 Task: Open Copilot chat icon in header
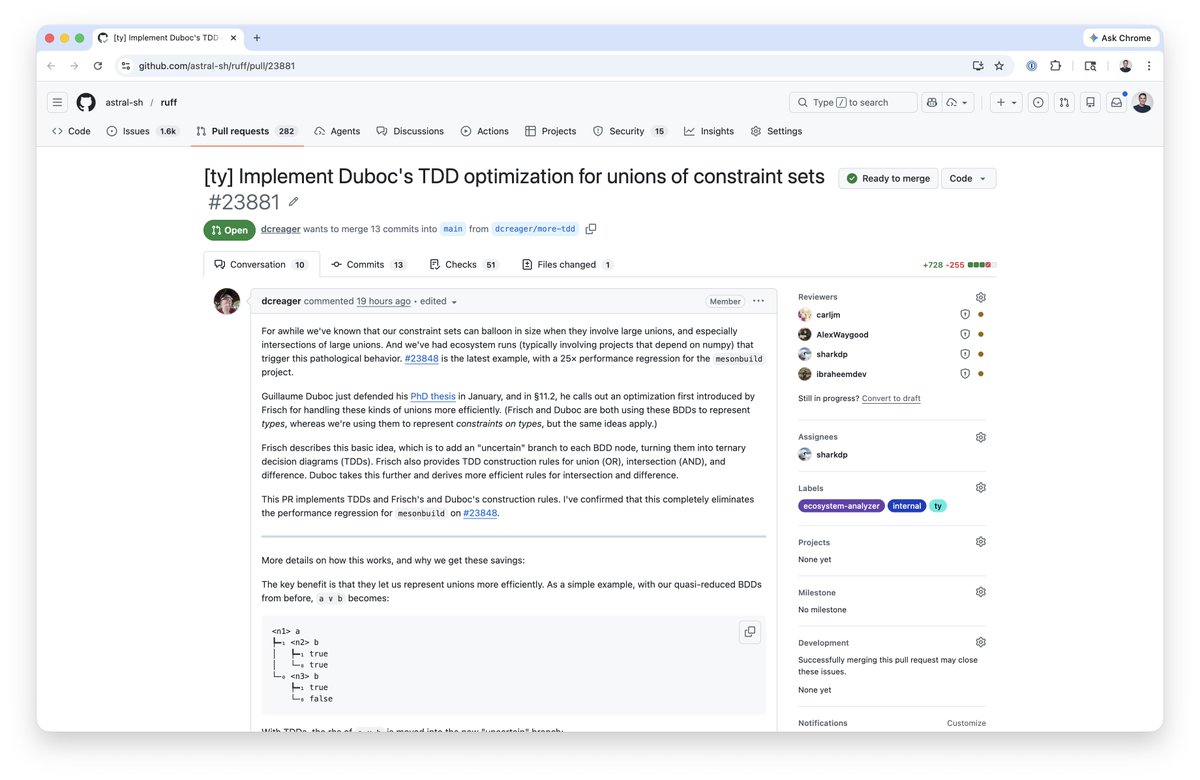(x=932, y=102)
